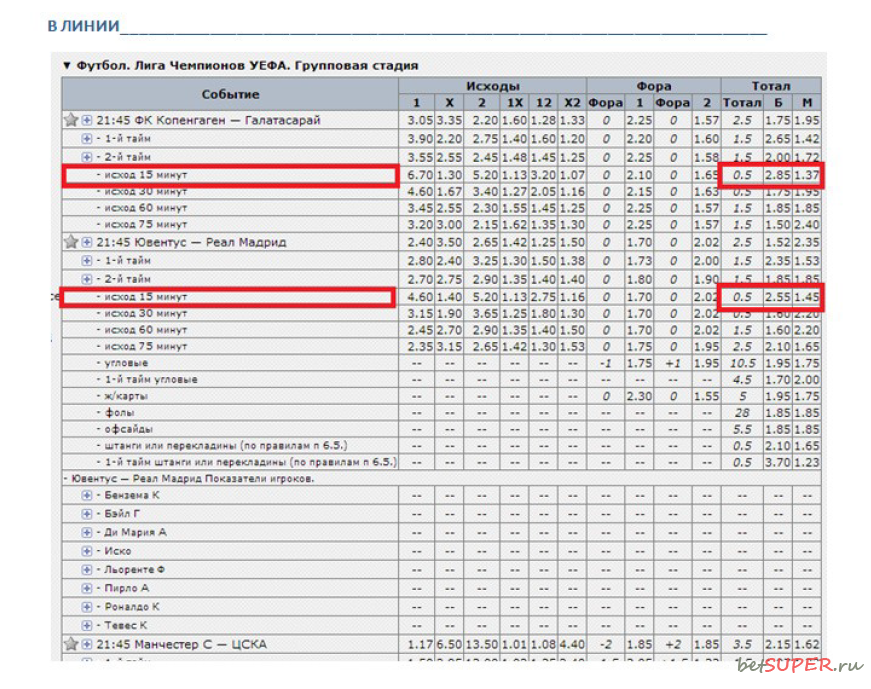The width and height of the screenshot is (871, 689).
Task: Select fouls total 28 value
Action: click(x=743, y=412)
